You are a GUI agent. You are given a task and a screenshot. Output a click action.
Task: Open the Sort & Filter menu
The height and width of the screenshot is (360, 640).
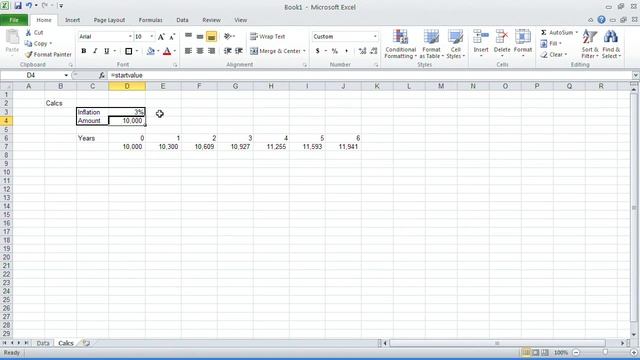[590, 44]
